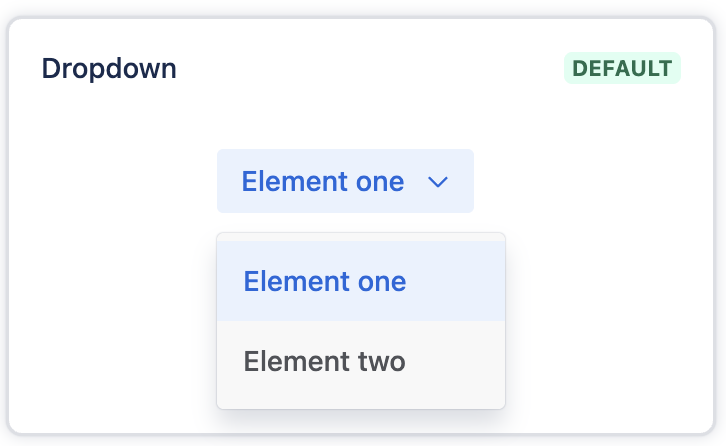Close the menu with the dropdown toggle button
Image resolution: width=726 pixels, height=446 pixels.
(344, 182)
